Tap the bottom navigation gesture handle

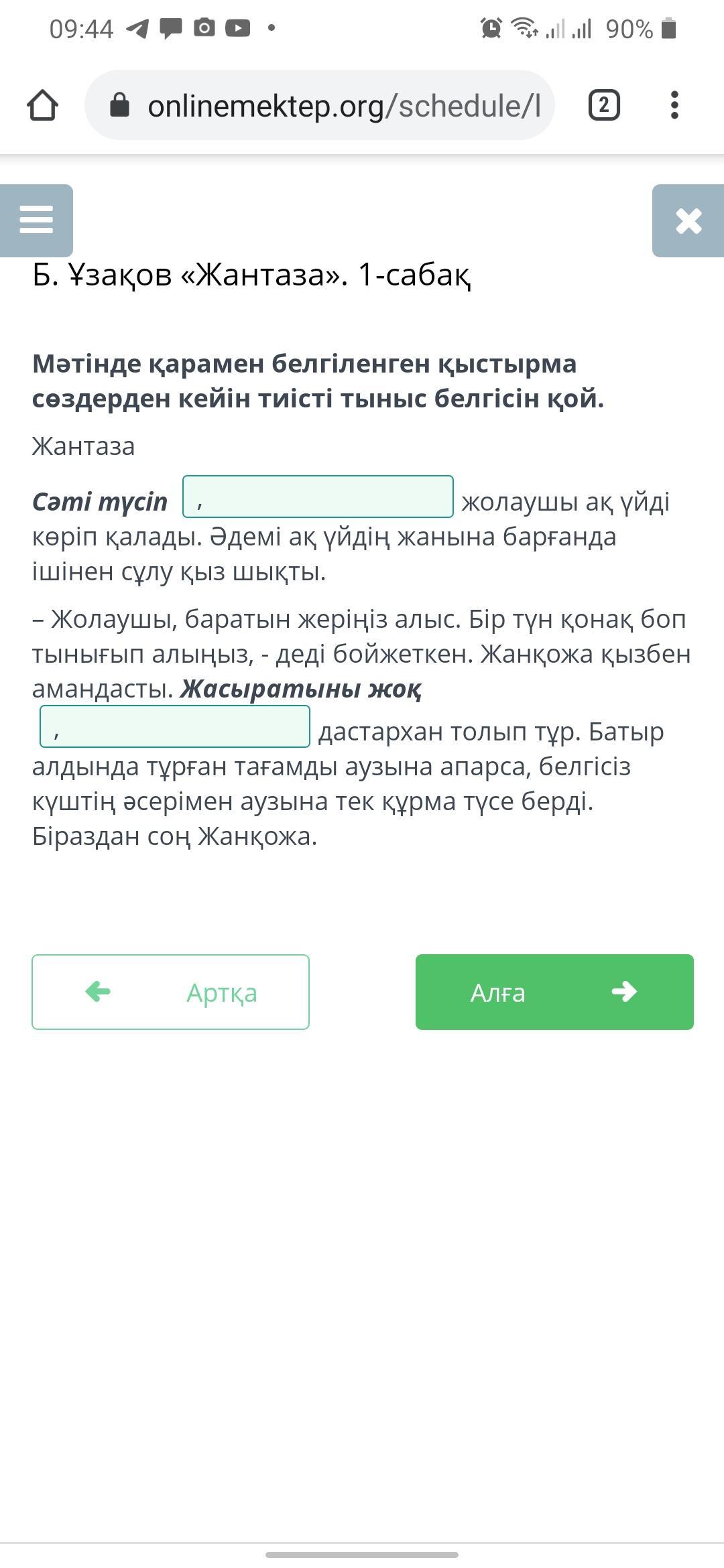tap(362, 1554)
